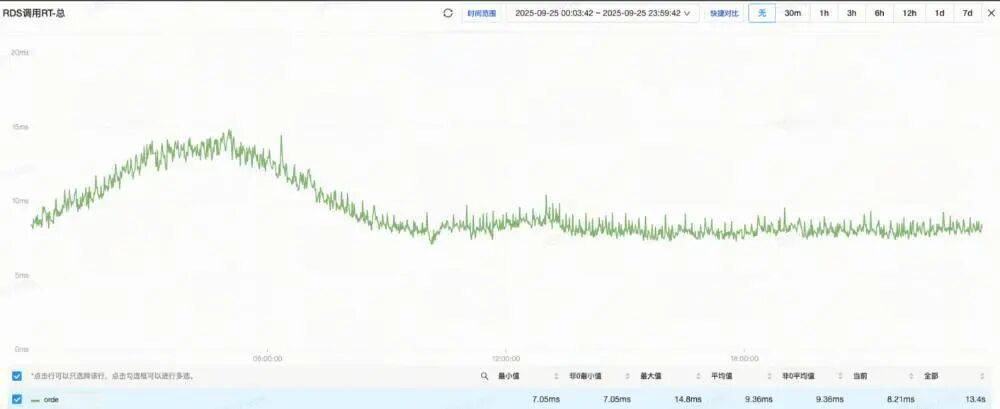
Task: Close the chart panel with the X icon
Action: [x=990, y=13]
